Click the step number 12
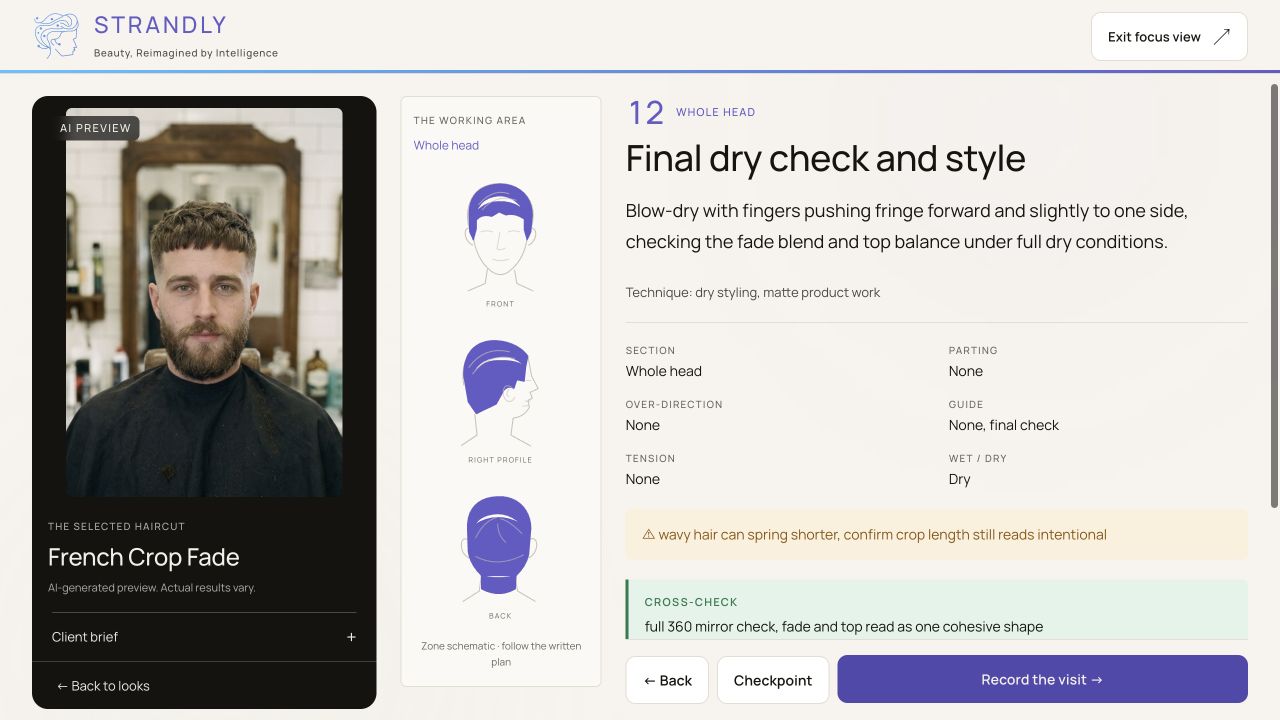The image size is (1280, 720). point(646,113)
